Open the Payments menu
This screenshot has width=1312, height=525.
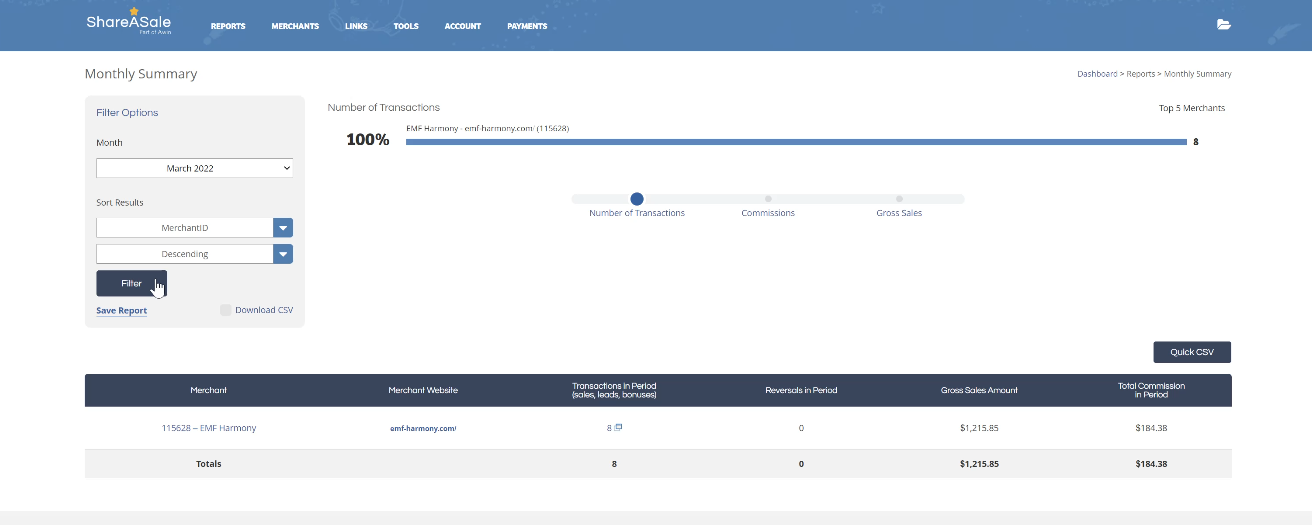coord(527,26)
